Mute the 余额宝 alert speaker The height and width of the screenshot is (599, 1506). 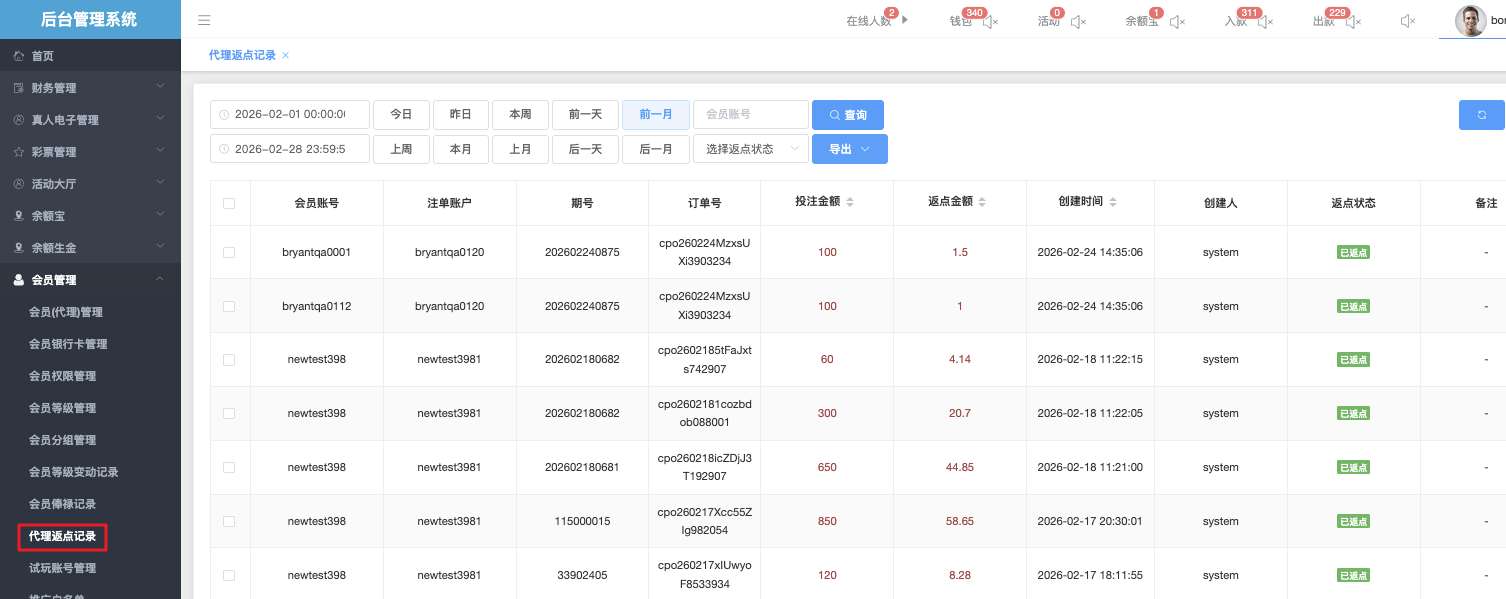tap(1177, 21)
